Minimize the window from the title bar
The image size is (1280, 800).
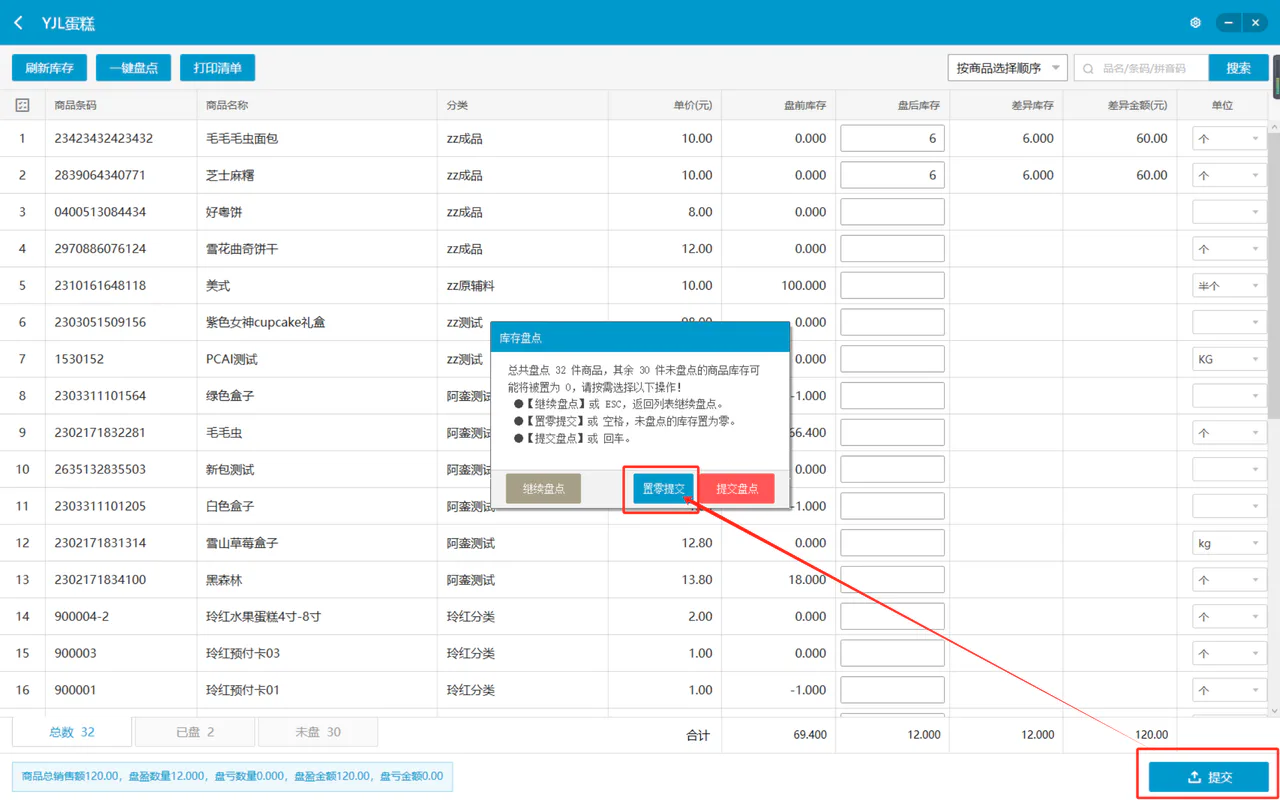1229,22
